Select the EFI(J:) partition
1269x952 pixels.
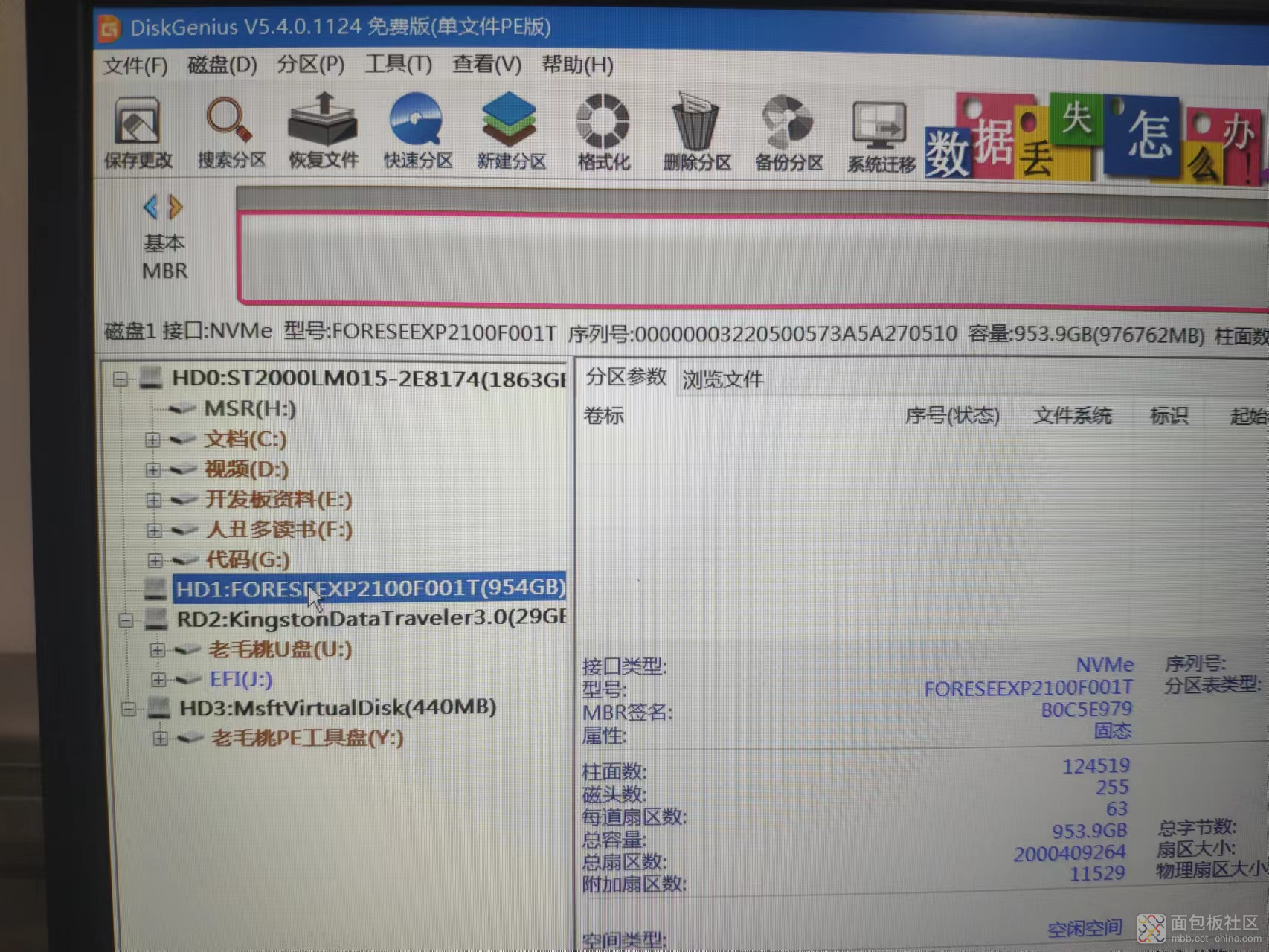point(241,679)
